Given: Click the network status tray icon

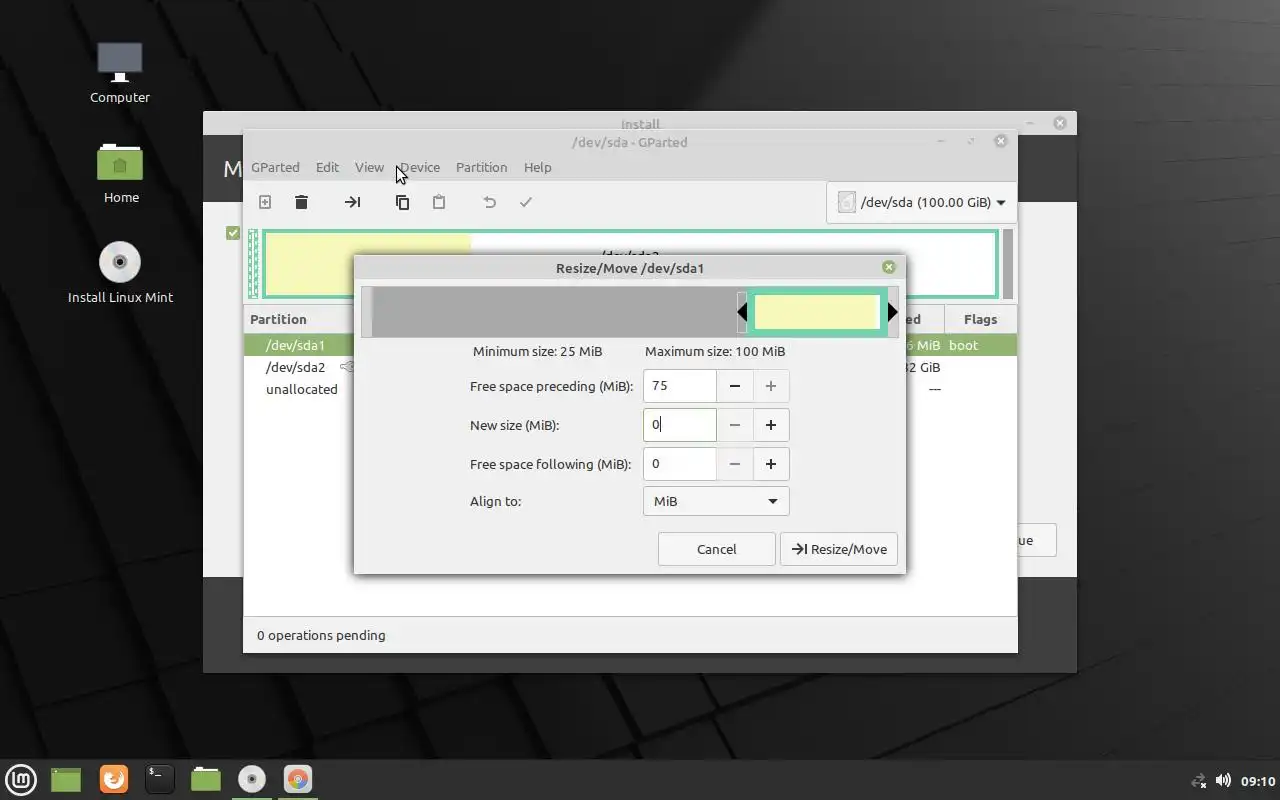Looking at the screenshot, I should [1199, 781].
